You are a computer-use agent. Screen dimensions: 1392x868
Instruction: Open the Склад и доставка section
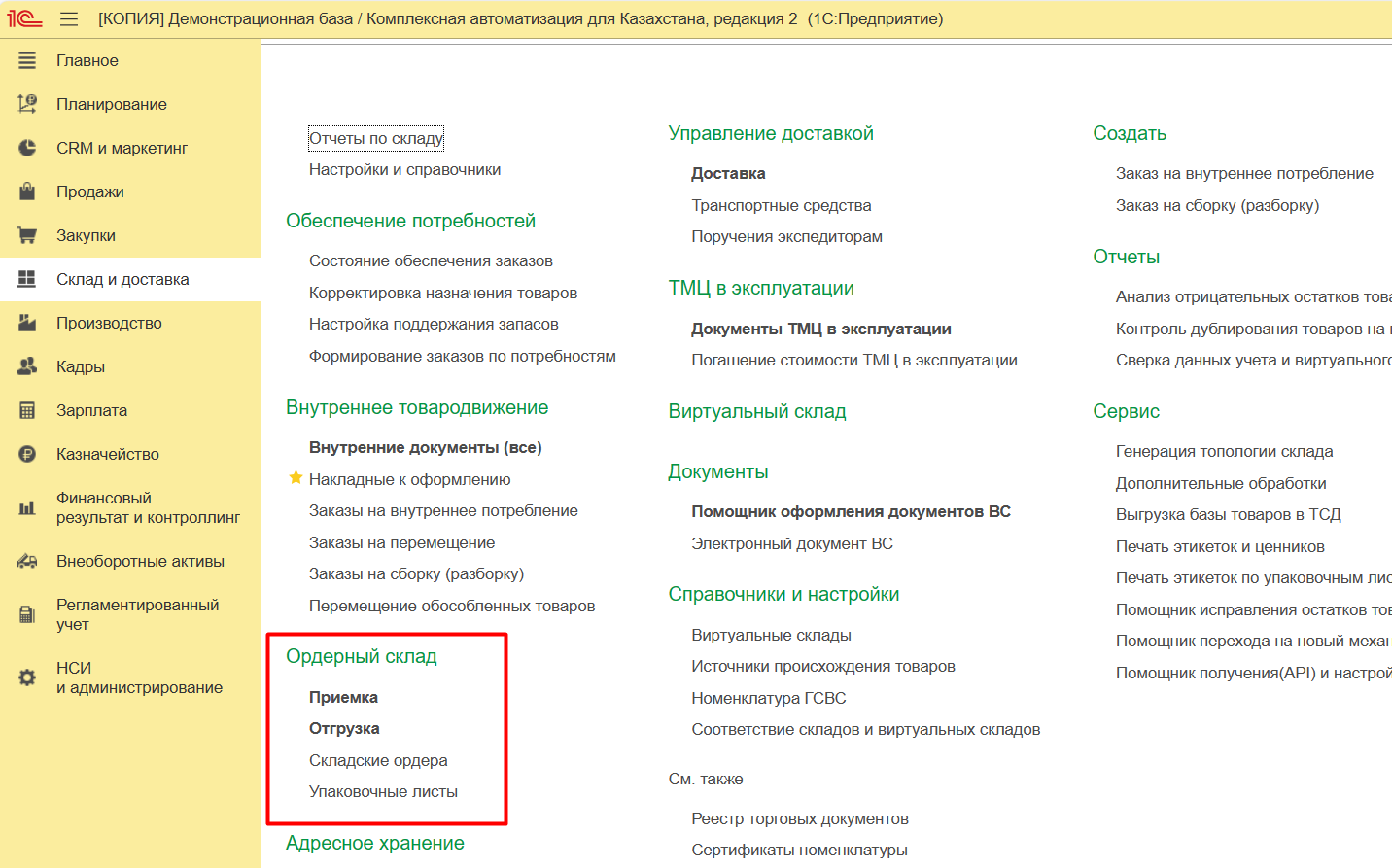coord(122,279)
